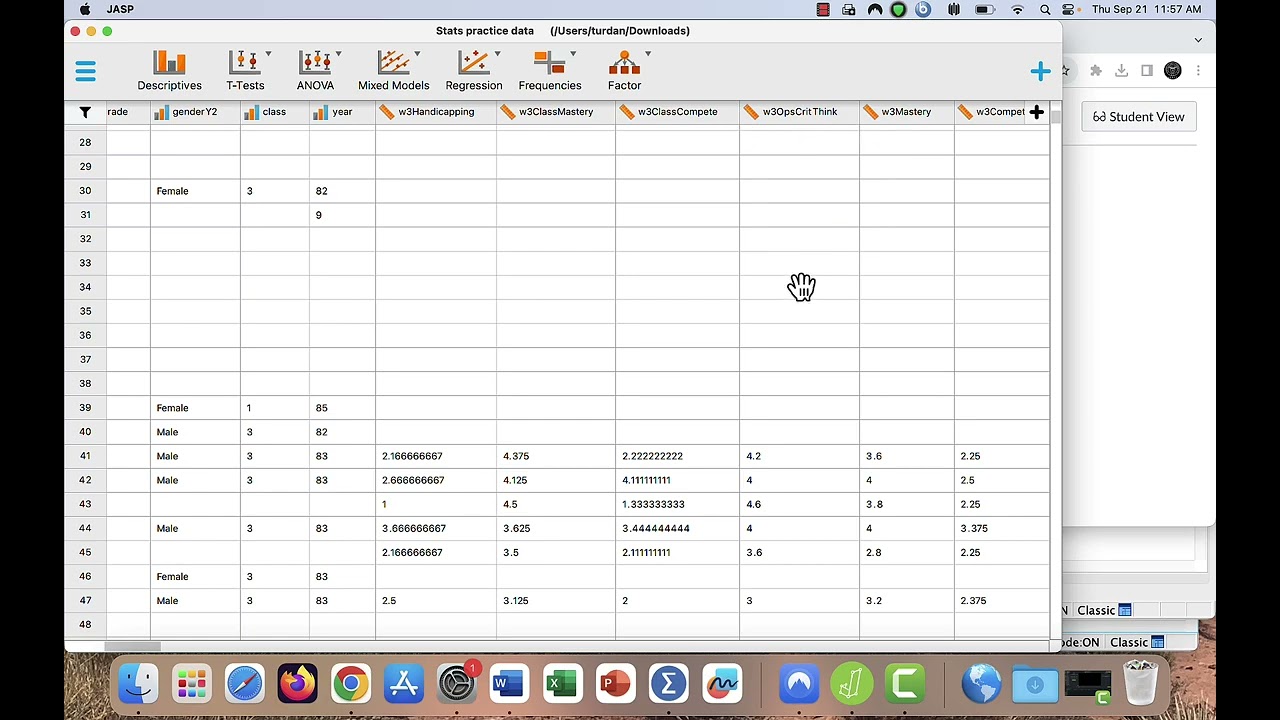Open the Mixed Models analysis menu
The image size is (1280, 720).
coord(394,71)
